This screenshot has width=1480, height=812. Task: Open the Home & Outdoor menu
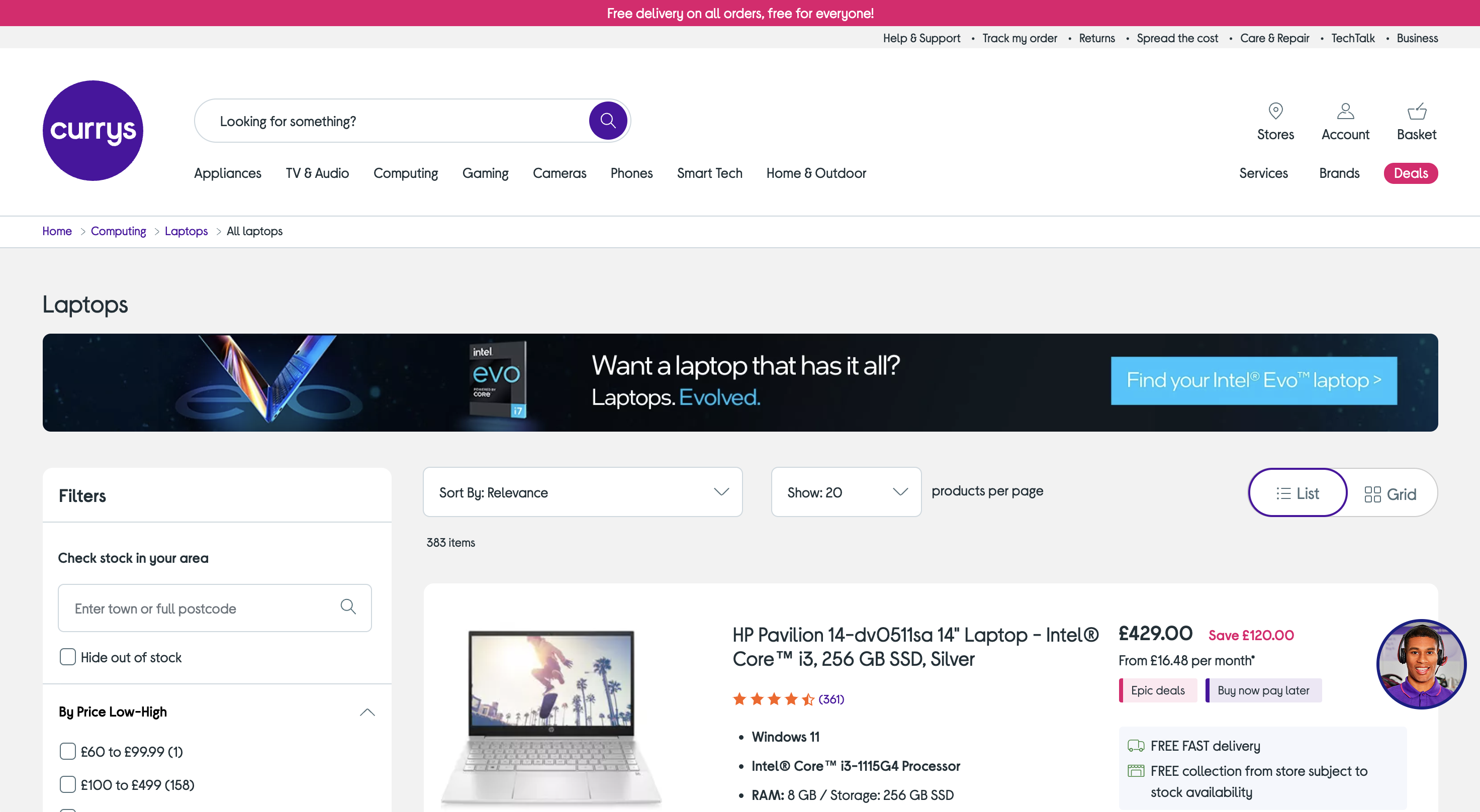pyautogui.click(x=816, y=173)
